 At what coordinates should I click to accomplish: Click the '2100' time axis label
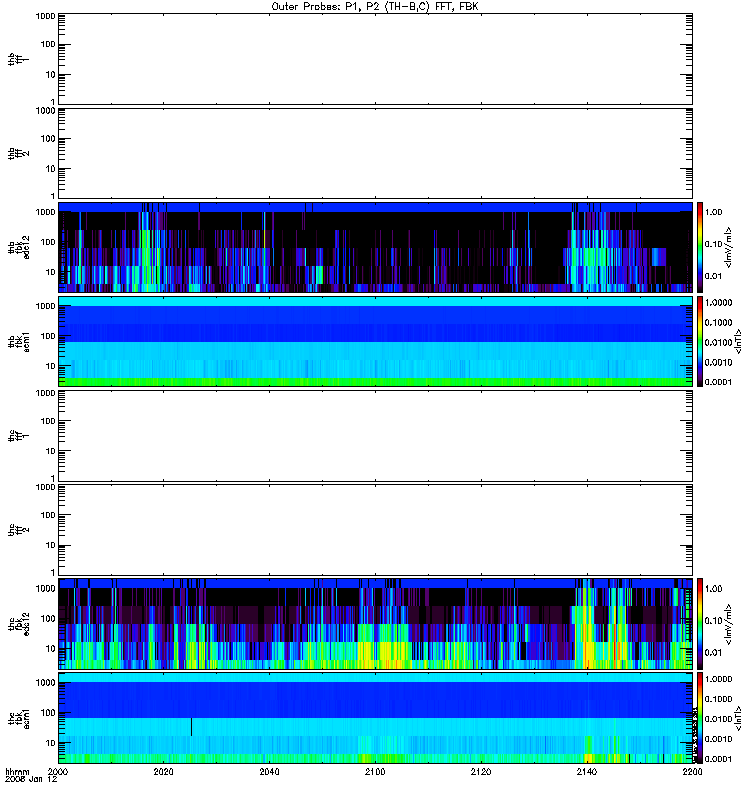[x=375, y=772]
